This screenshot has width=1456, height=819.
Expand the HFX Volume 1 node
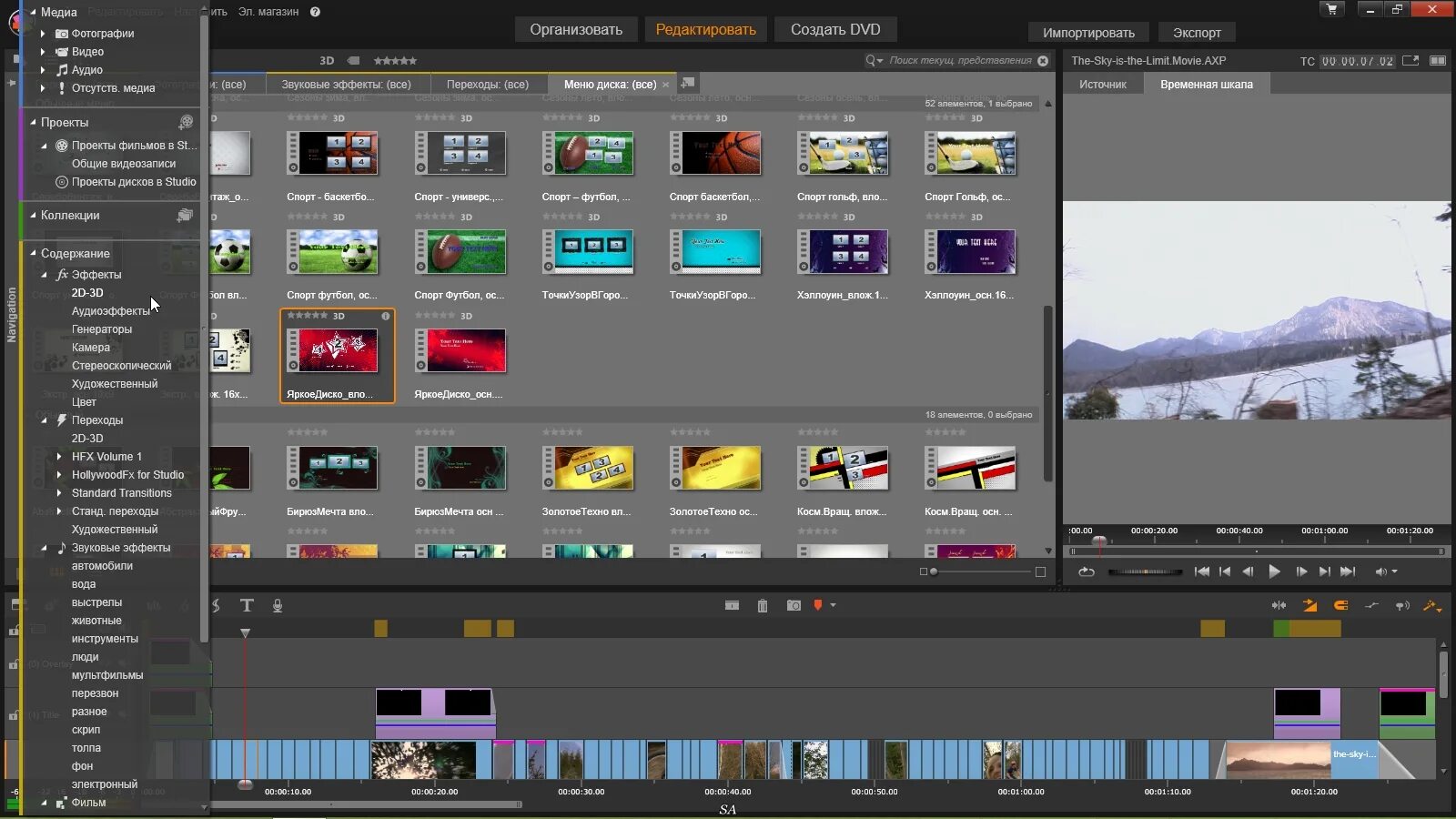[x=59, y=457]
